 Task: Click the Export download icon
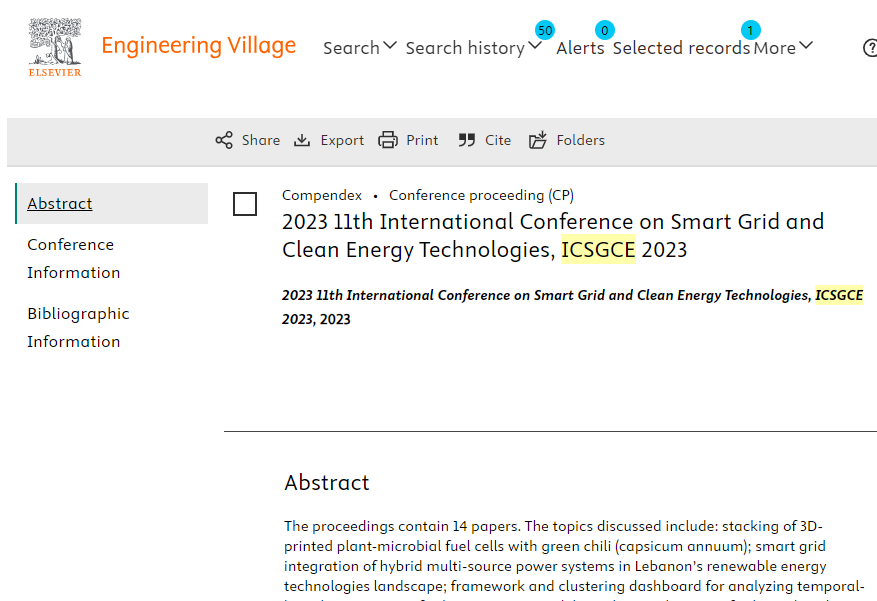tap(302, 140)
